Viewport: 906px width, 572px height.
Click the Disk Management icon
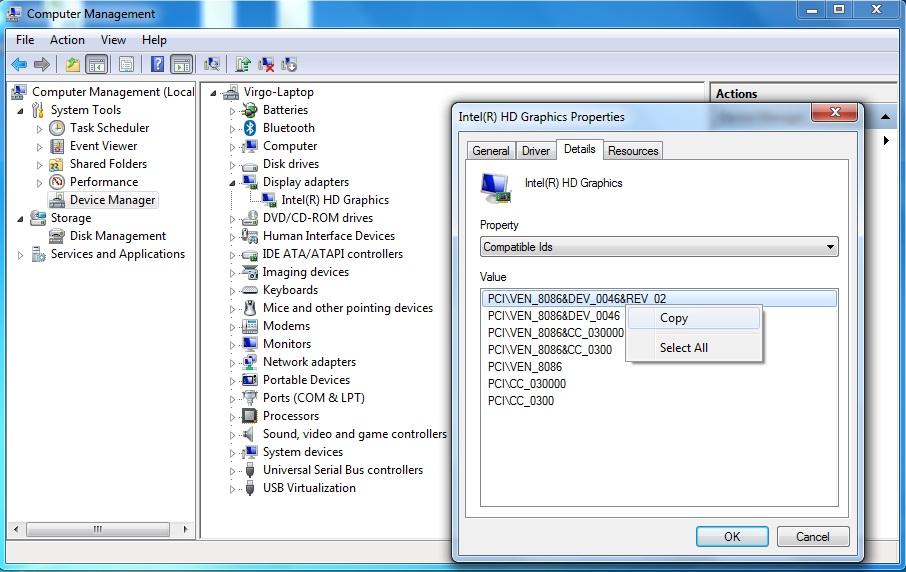pos(57,236)
